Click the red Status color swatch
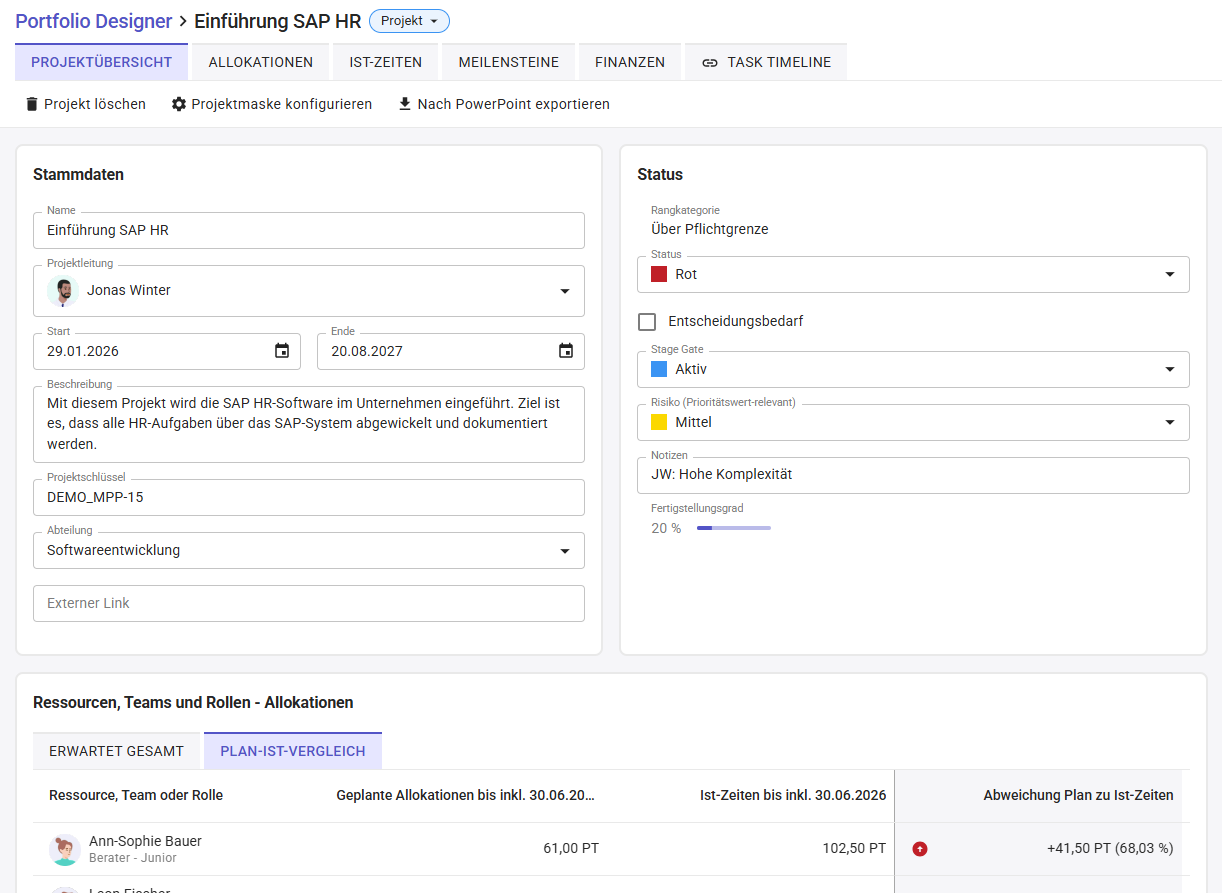 pos(659,274)
